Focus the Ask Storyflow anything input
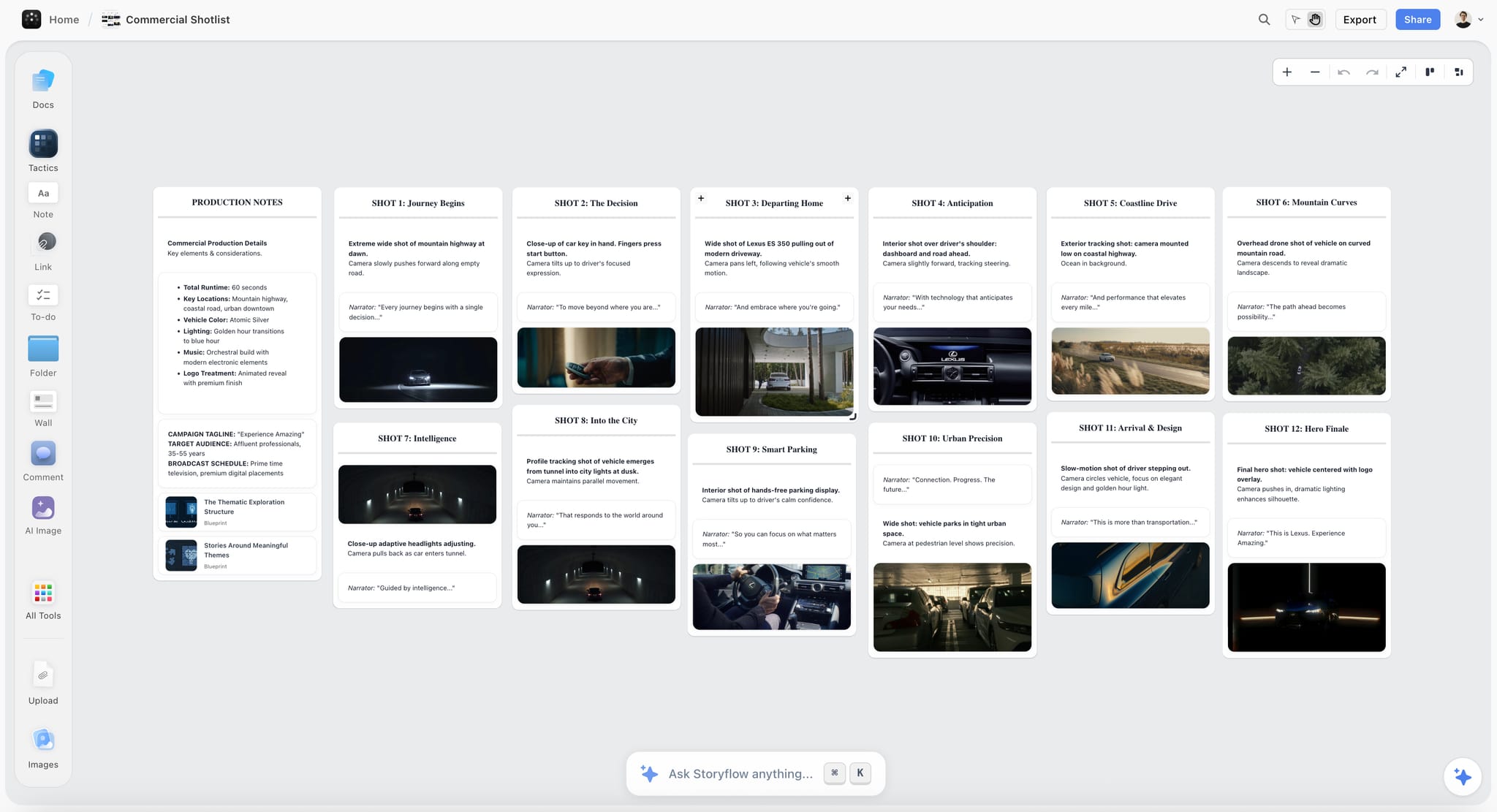This screenshot has height=812, width=1497. pos(740,773)
